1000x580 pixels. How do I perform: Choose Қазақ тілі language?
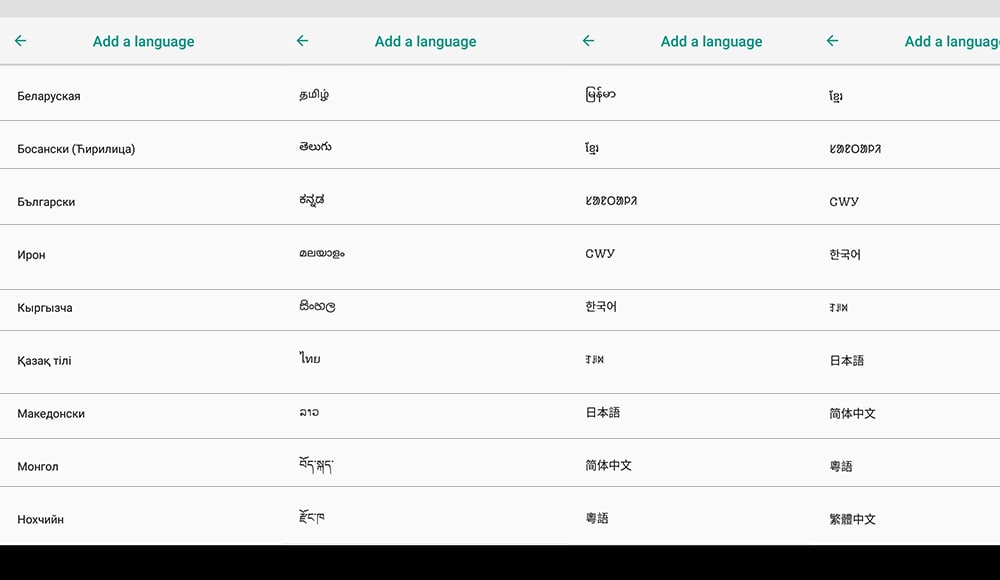click(44, 361)
